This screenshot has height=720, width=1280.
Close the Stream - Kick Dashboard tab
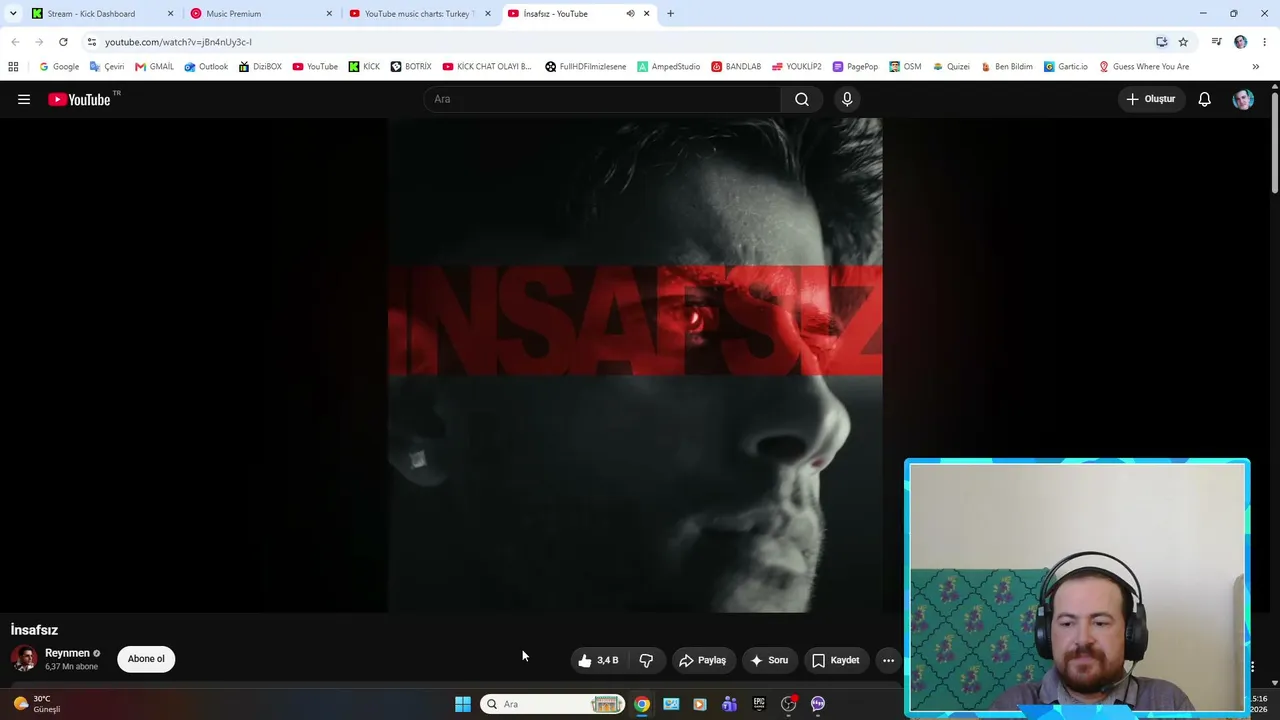tap(170, 14)
